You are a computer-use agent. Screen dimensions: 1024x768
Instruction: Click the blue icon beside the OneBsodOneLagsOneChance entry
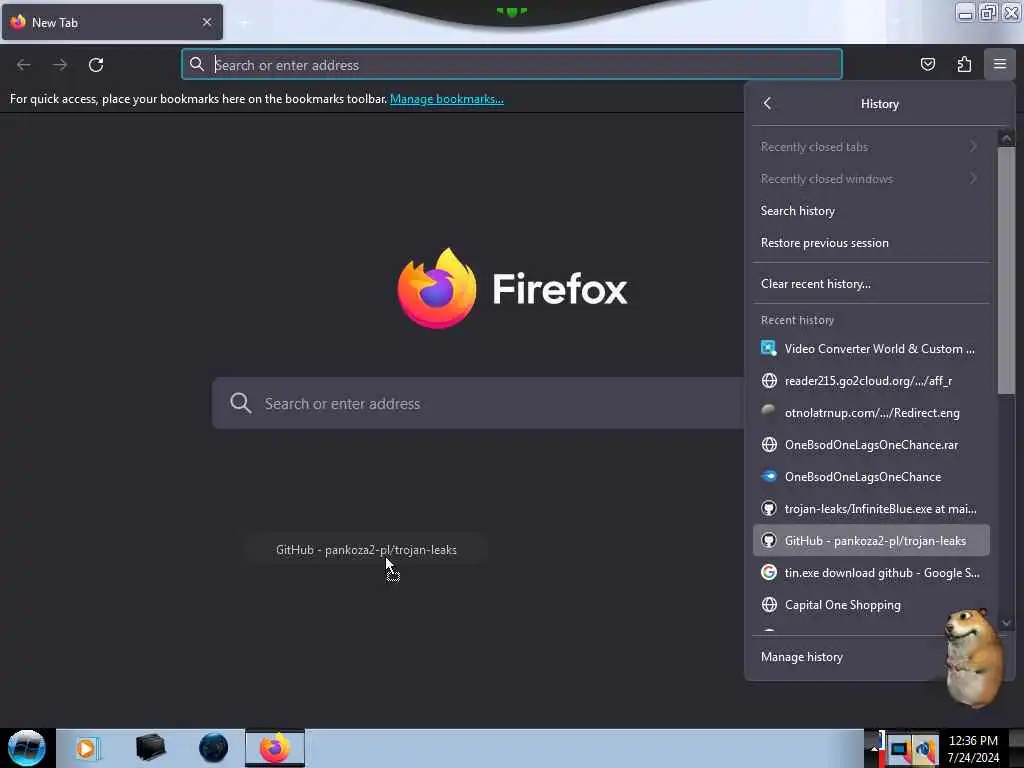[x=769, y=476]
